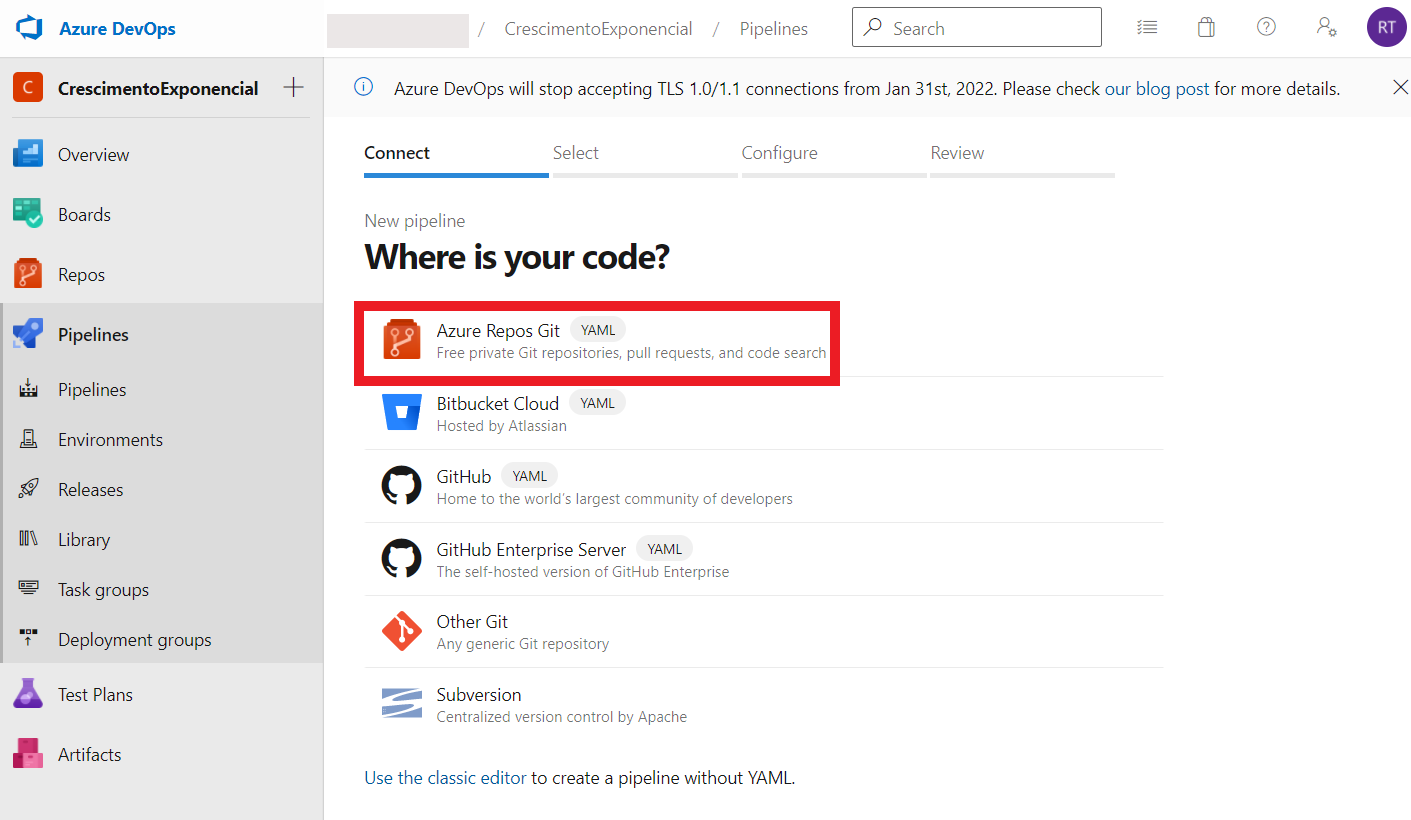The height and width of the screenshot is (820, 1411).
Task: Choose GitHub Enterprise Server option
Action: (764, 559)
